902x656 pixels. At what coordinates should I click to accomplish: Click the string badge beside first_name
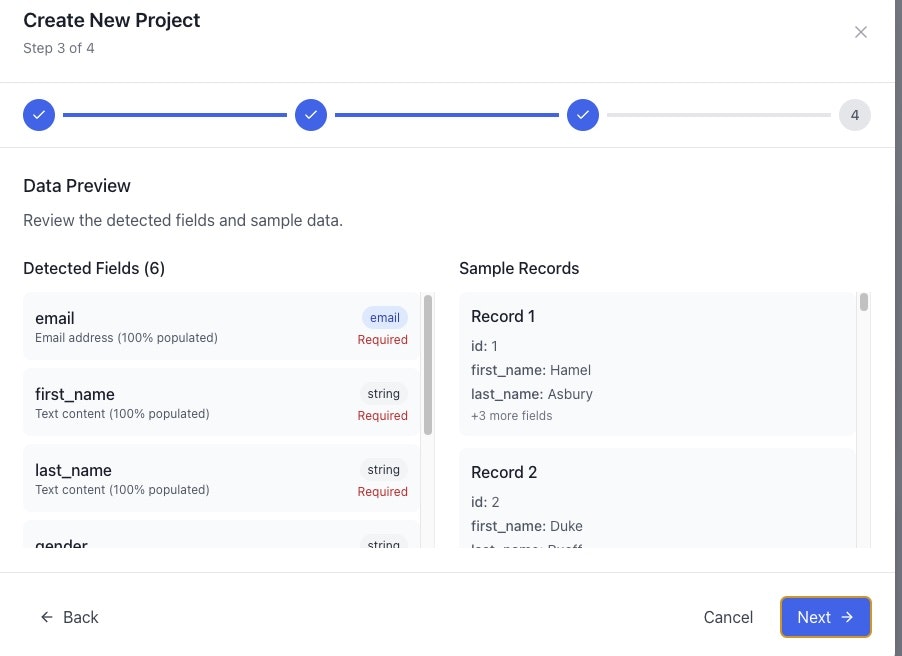click(x=383, y=393)
